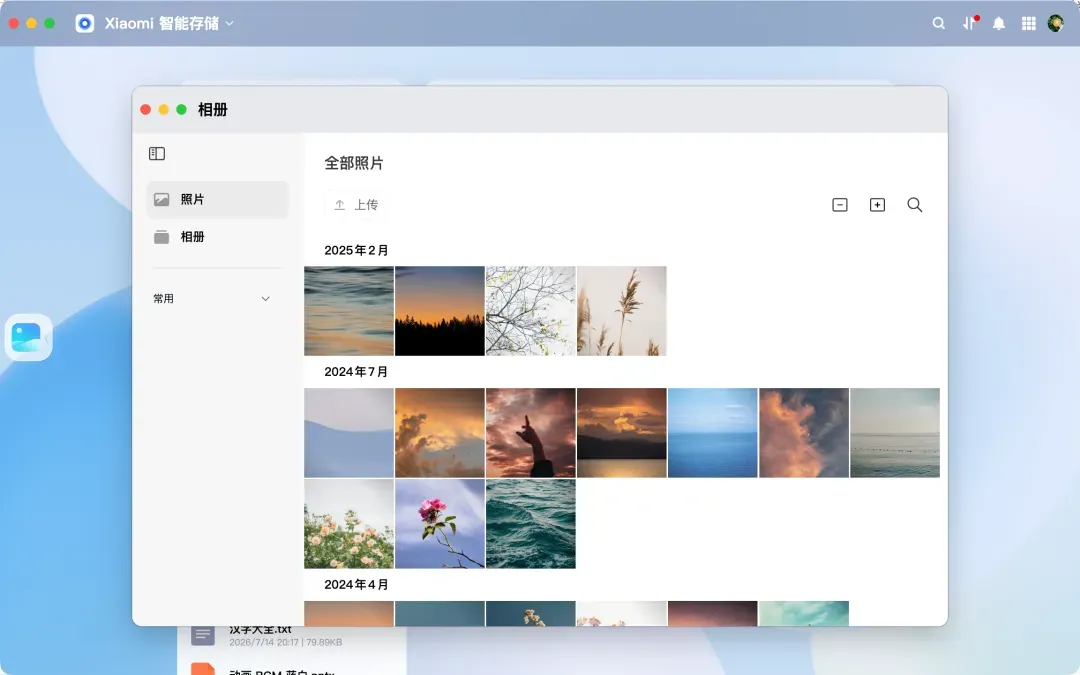The image size is (1080, 675).
Task: Open the search icon in album toolbar
Action: click(914, 205)
